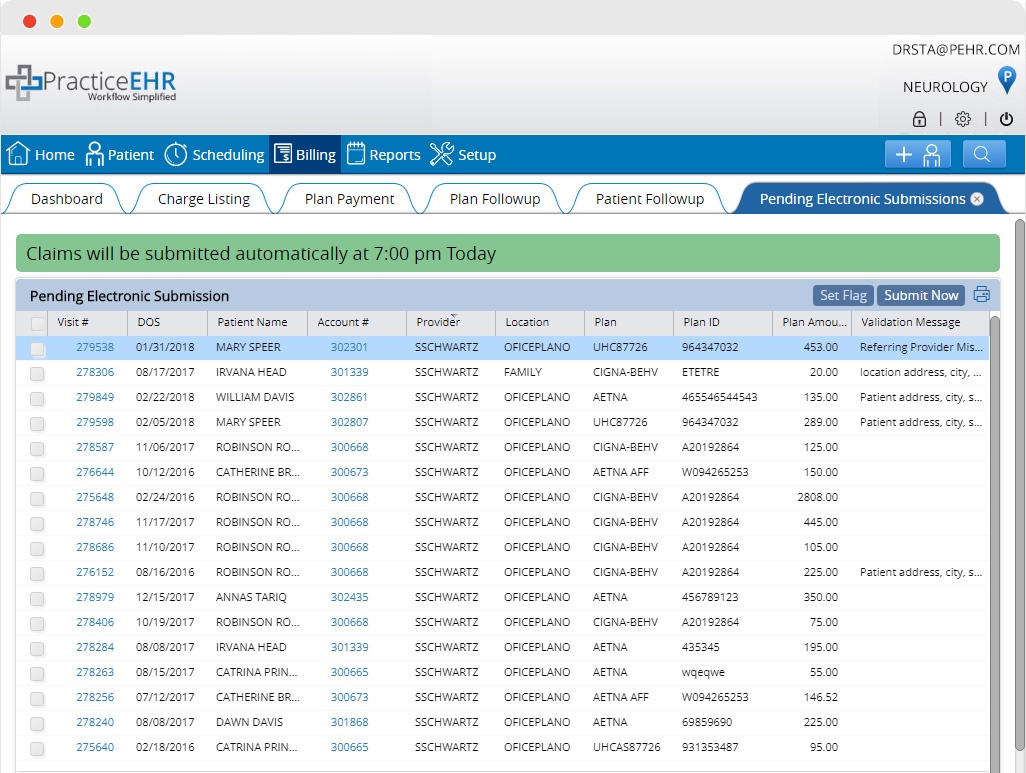The image size is (1026, 773).
Task: Click the PracticeEHR logo
Action: [x=91, y=83]
